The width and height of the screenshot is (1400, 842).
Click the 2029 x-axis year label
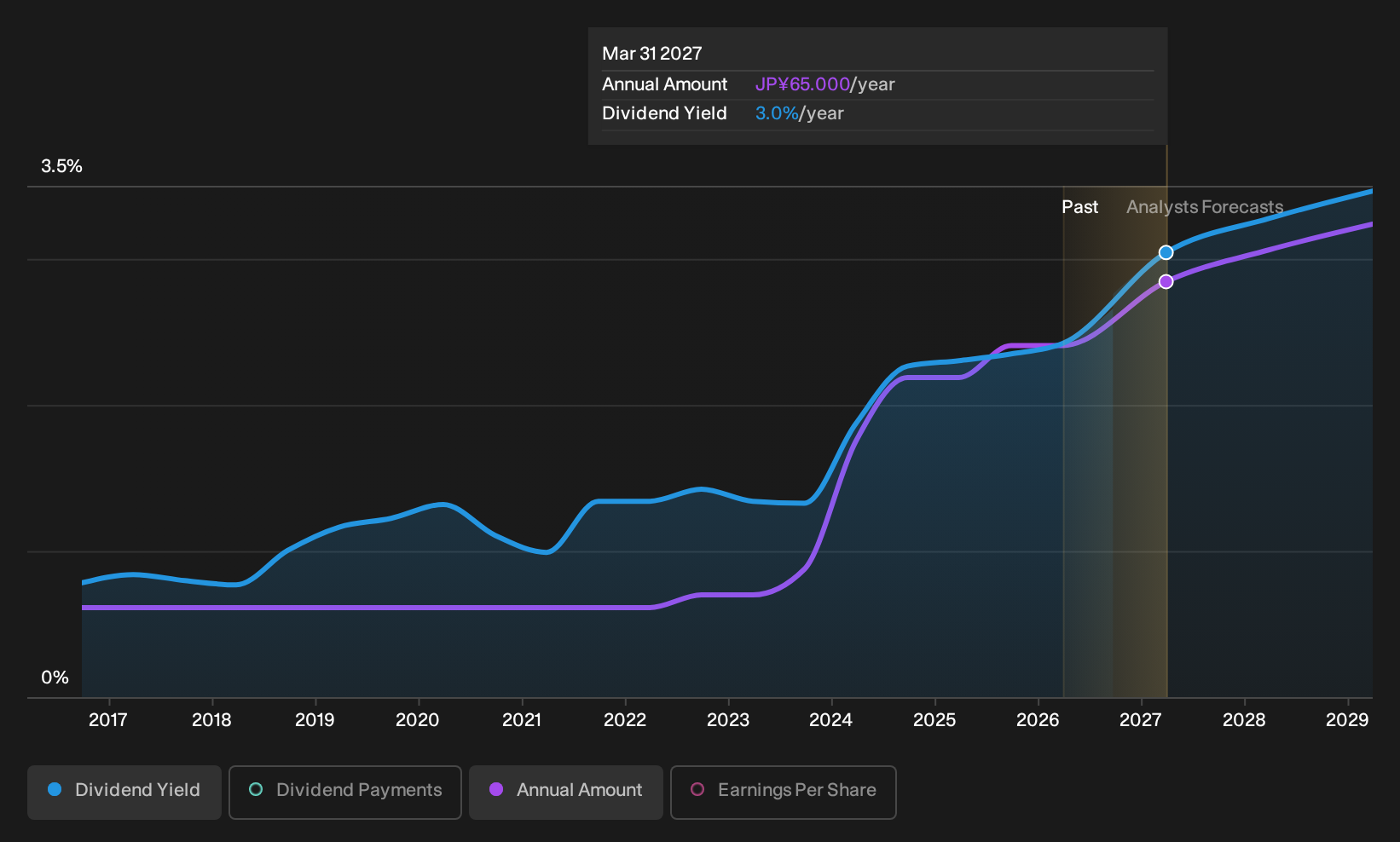1347,720
